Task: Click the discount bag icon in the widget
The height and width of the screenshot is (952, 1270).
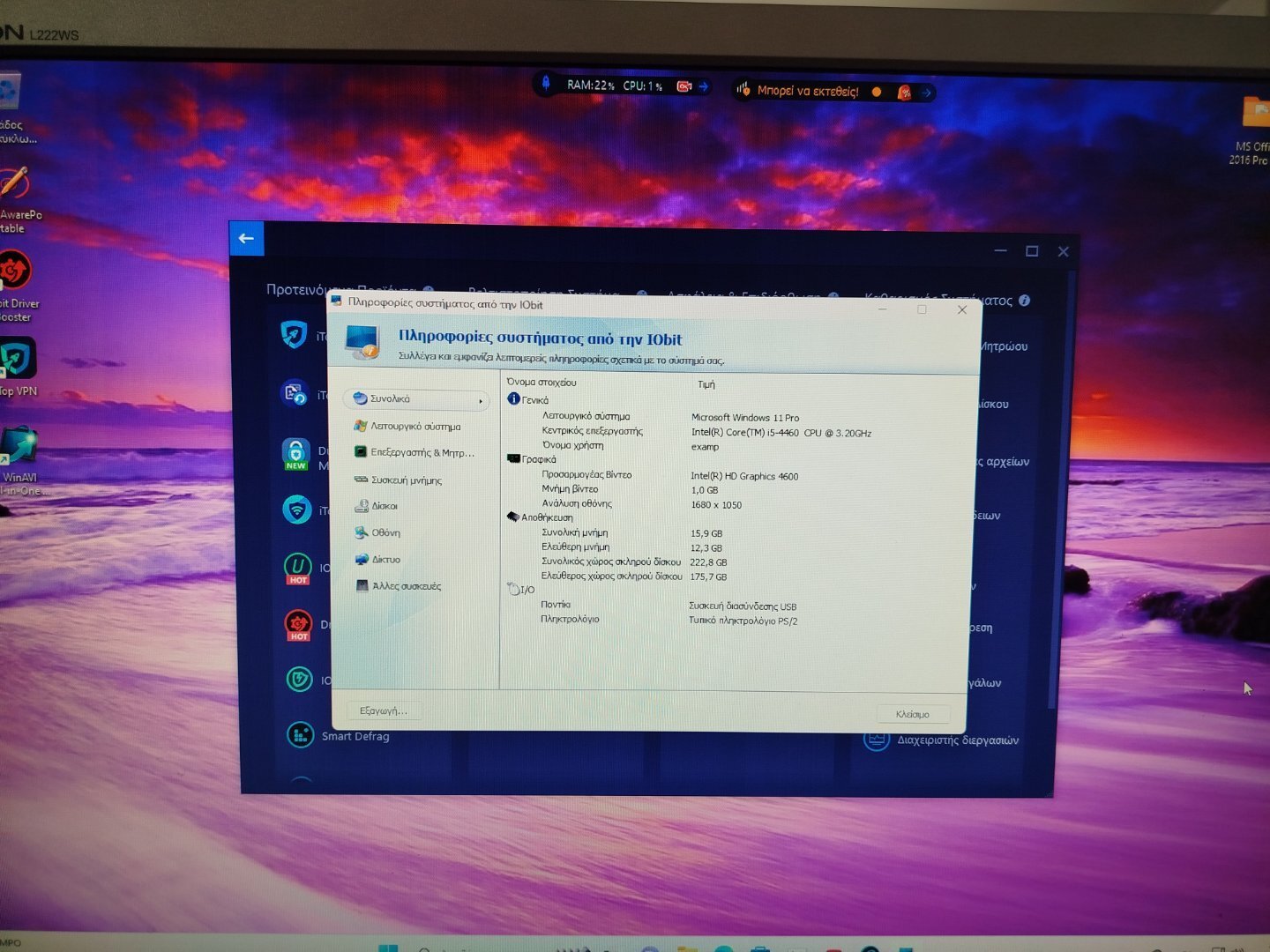Action: 904,92
